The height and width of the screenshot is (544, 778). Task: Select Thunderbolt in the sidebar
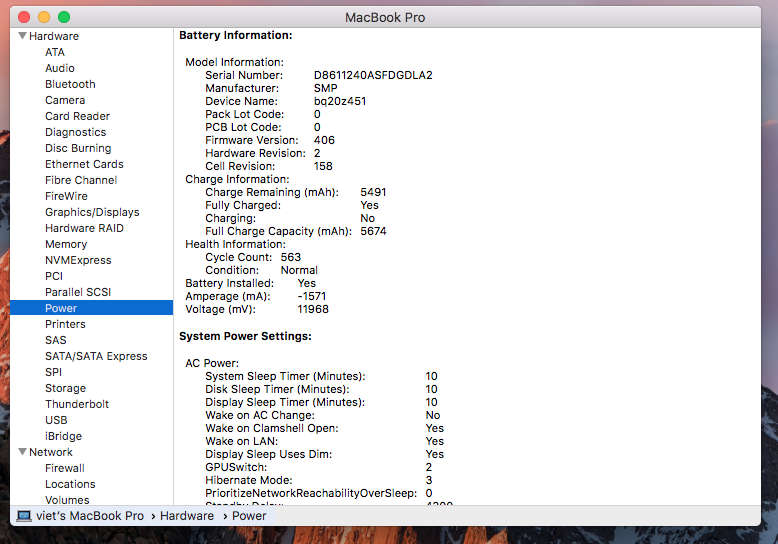(77, 404)
